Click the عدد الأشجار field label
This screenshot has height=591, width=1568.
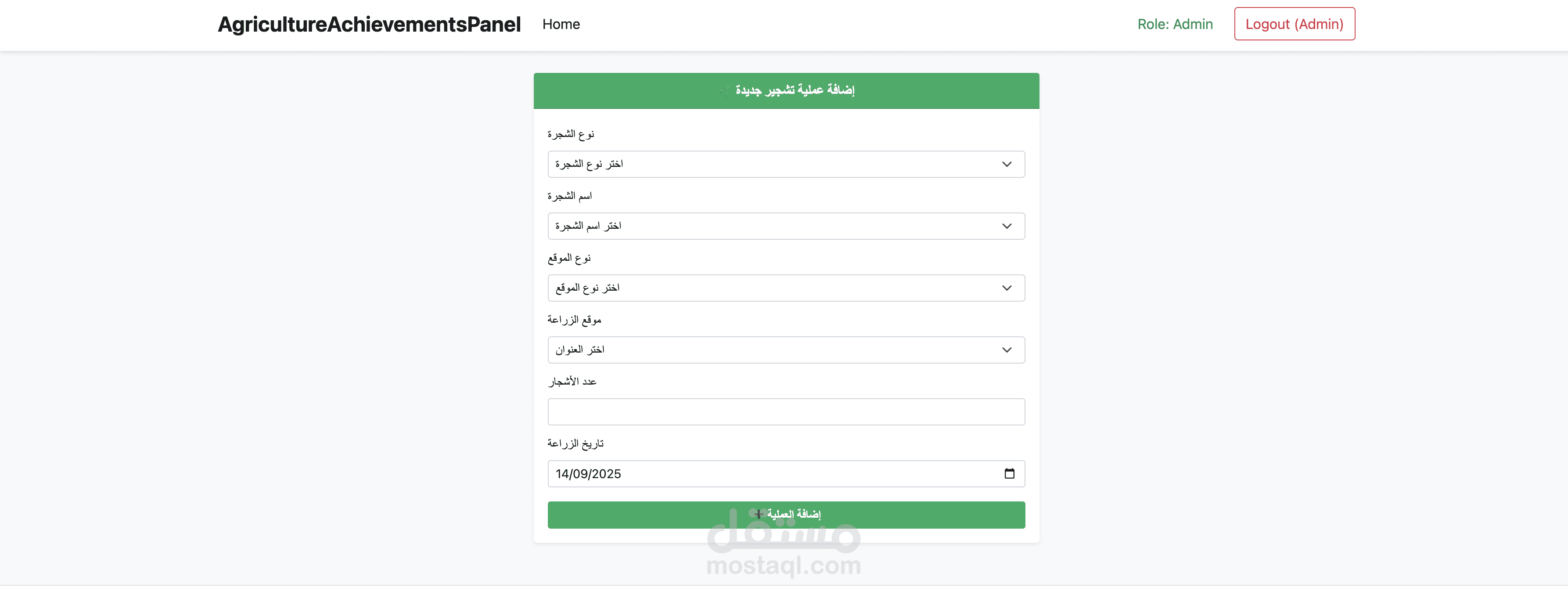tap(572, 382)
